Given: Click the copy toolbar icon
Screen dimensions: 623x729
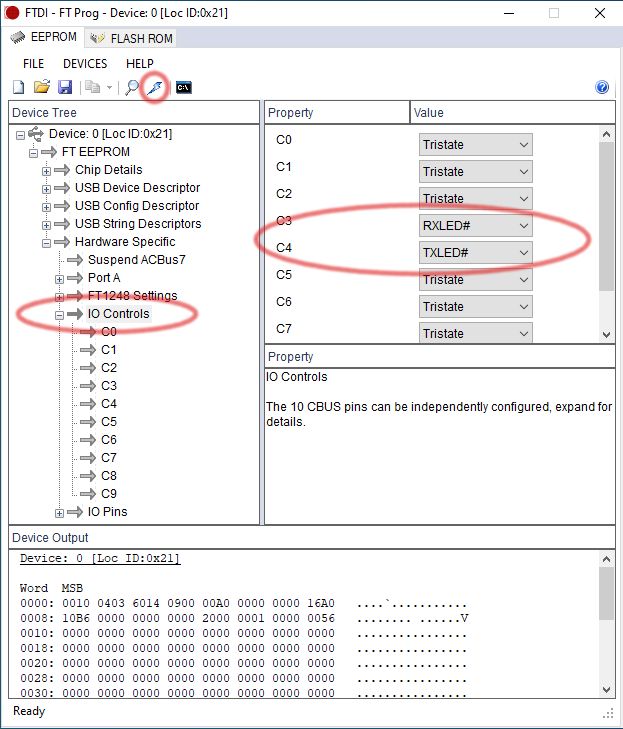Looking at the screenshot, I should 93,87.
